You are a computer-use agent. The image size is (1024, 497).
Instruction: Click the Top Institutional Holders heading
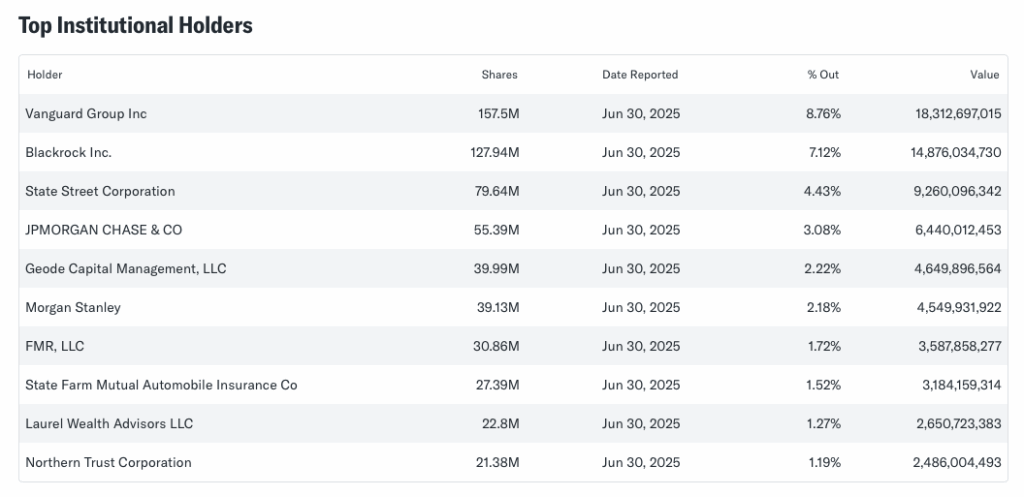click(x=135, y=26)
